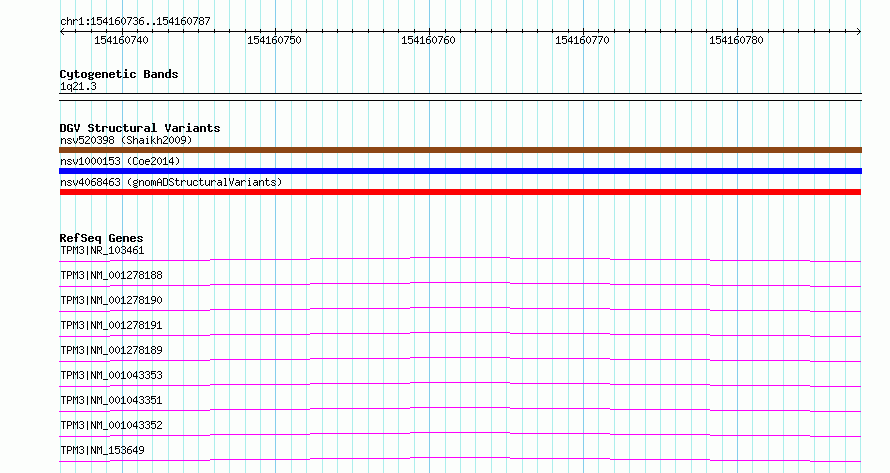Click ruler position 154160750
This screenshot has width=890, height=473.
(274, 40)
